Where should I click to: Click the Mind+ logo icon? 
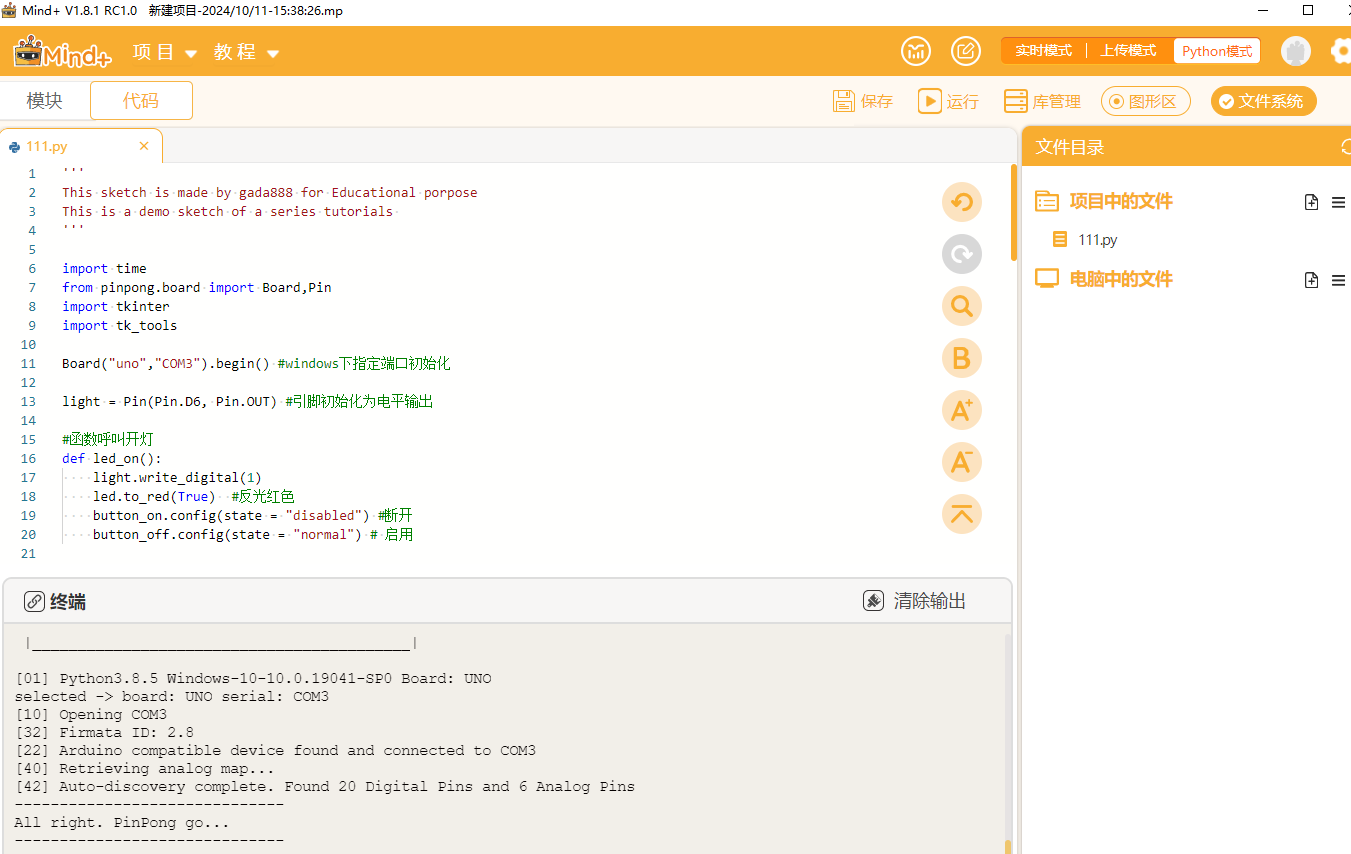click(61, 51)
